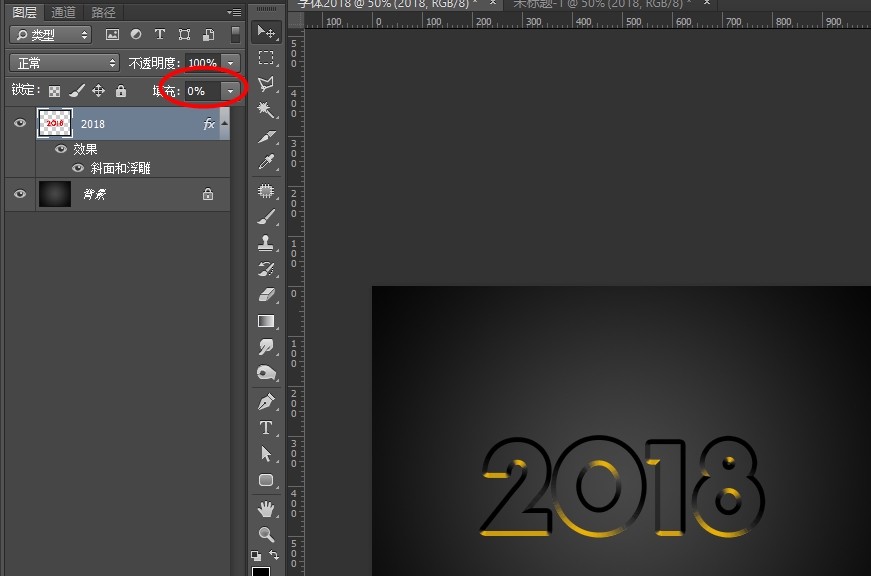Screen dimensions: 871x576
Task: Lock transparent pixels of the layer
Action: click(x=54, y=91)
